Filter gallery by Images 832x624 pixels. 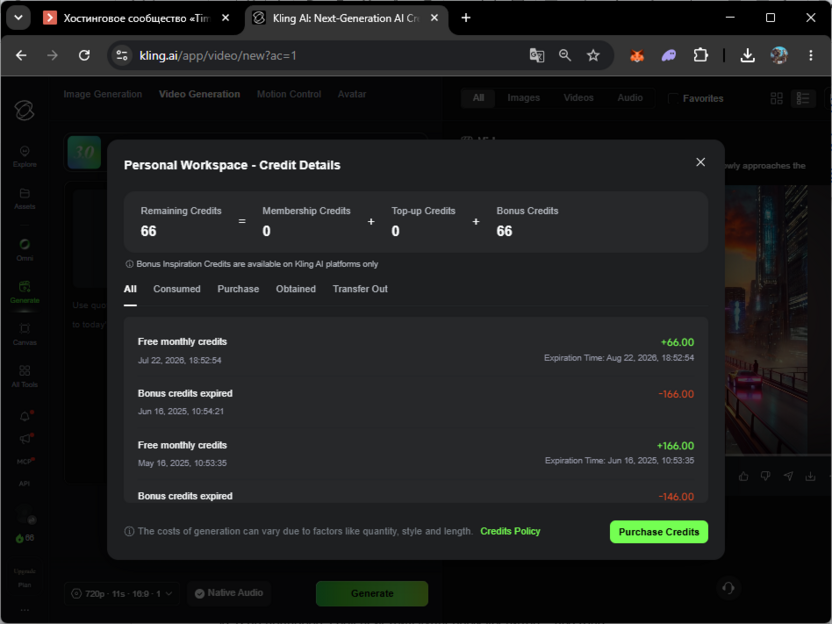(523, 98)
